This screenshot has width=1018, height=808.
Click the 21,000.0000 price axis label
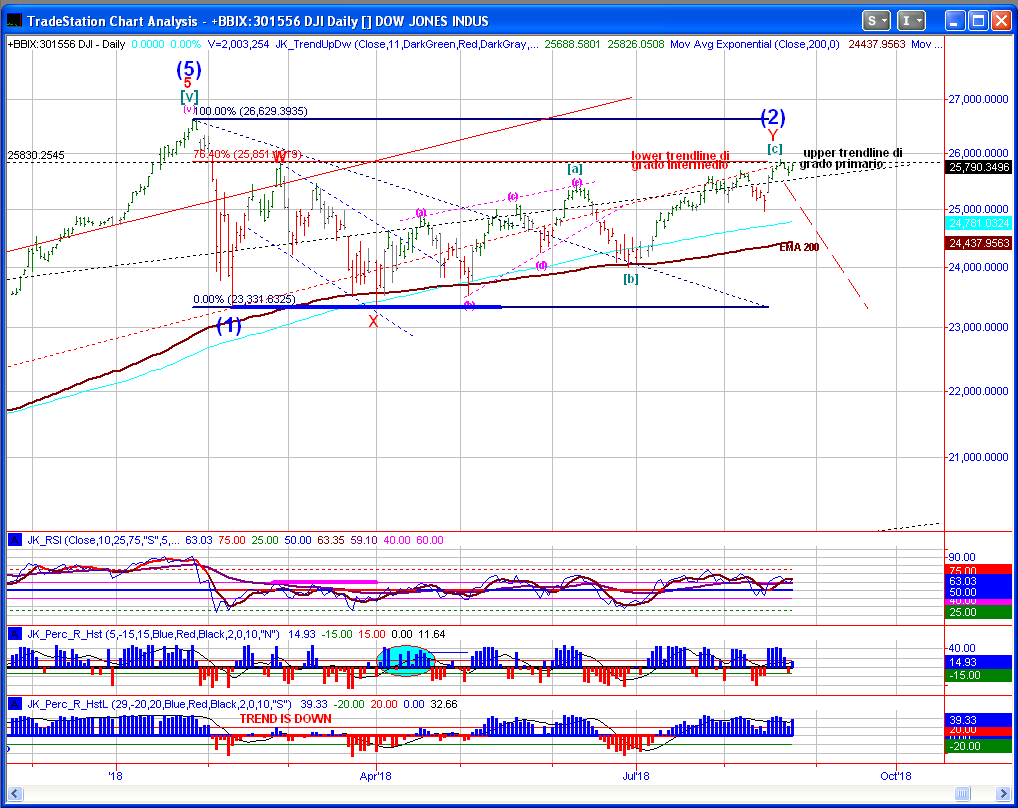978,457
